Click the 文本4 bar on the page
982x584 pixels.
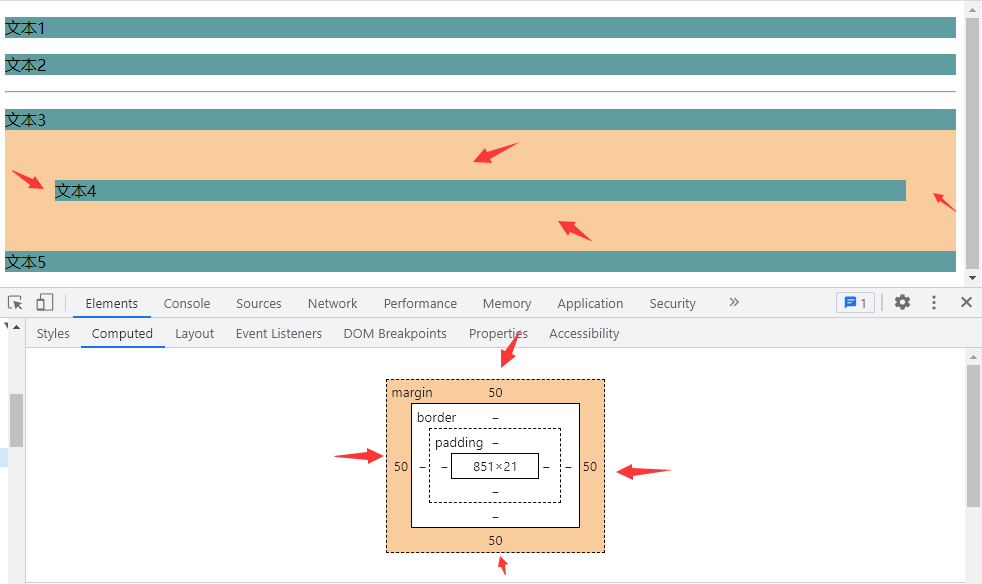click(480, 191)
